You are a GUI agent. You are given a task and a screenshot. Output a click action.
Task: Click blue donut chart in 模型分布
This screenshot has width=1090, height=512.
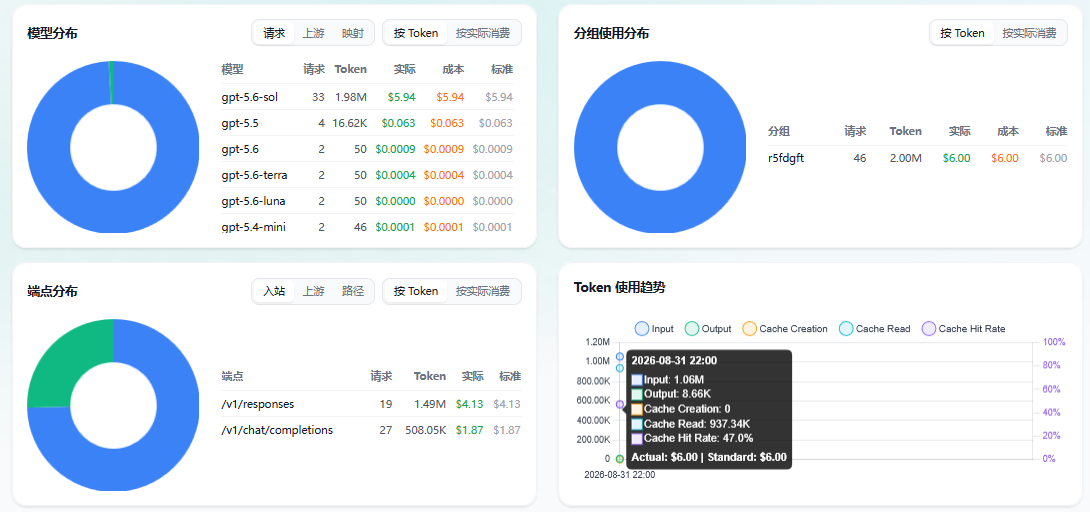[x=49, y=147]
